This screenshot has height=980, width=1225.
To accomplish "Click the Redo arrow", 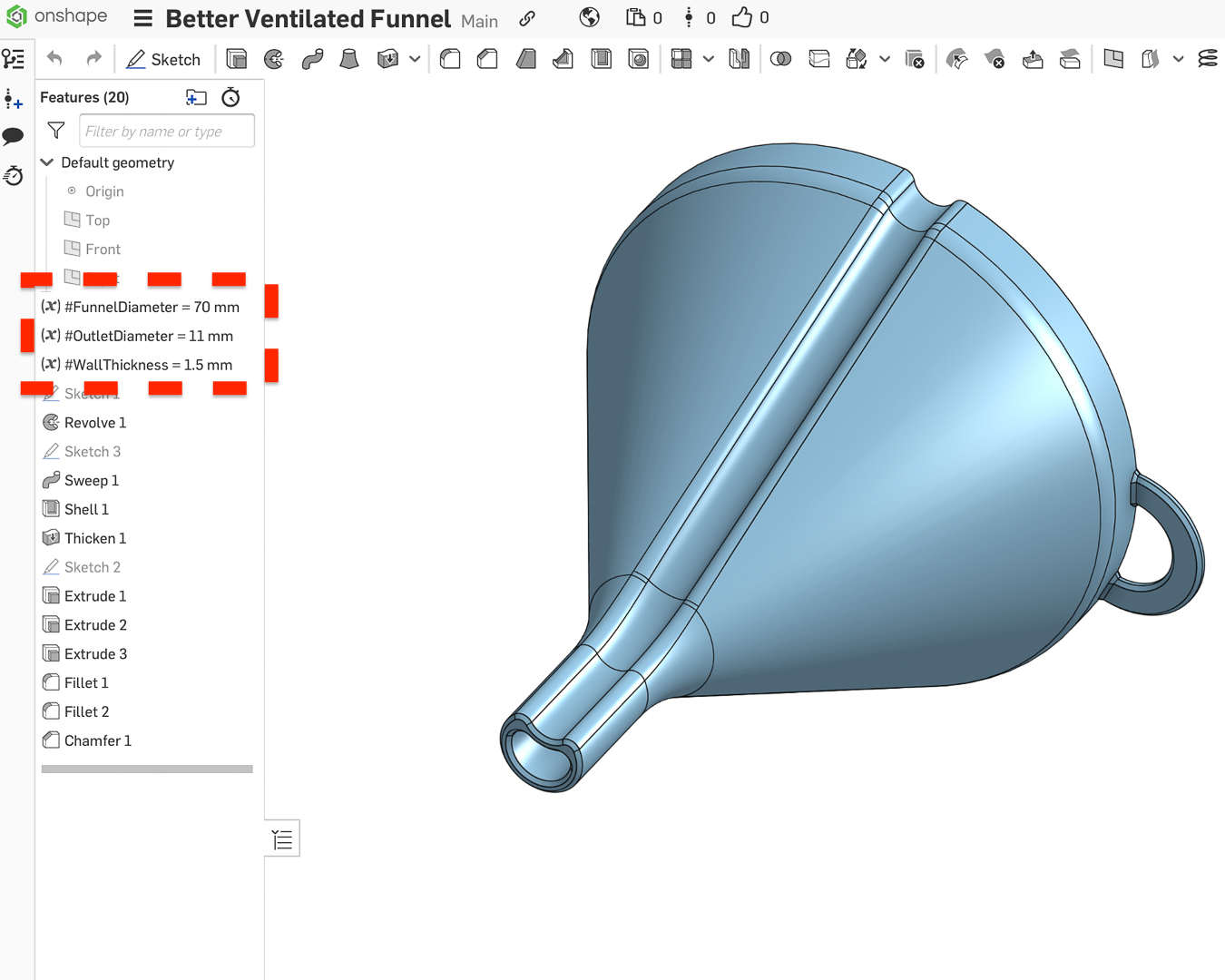I will [93, 59].
